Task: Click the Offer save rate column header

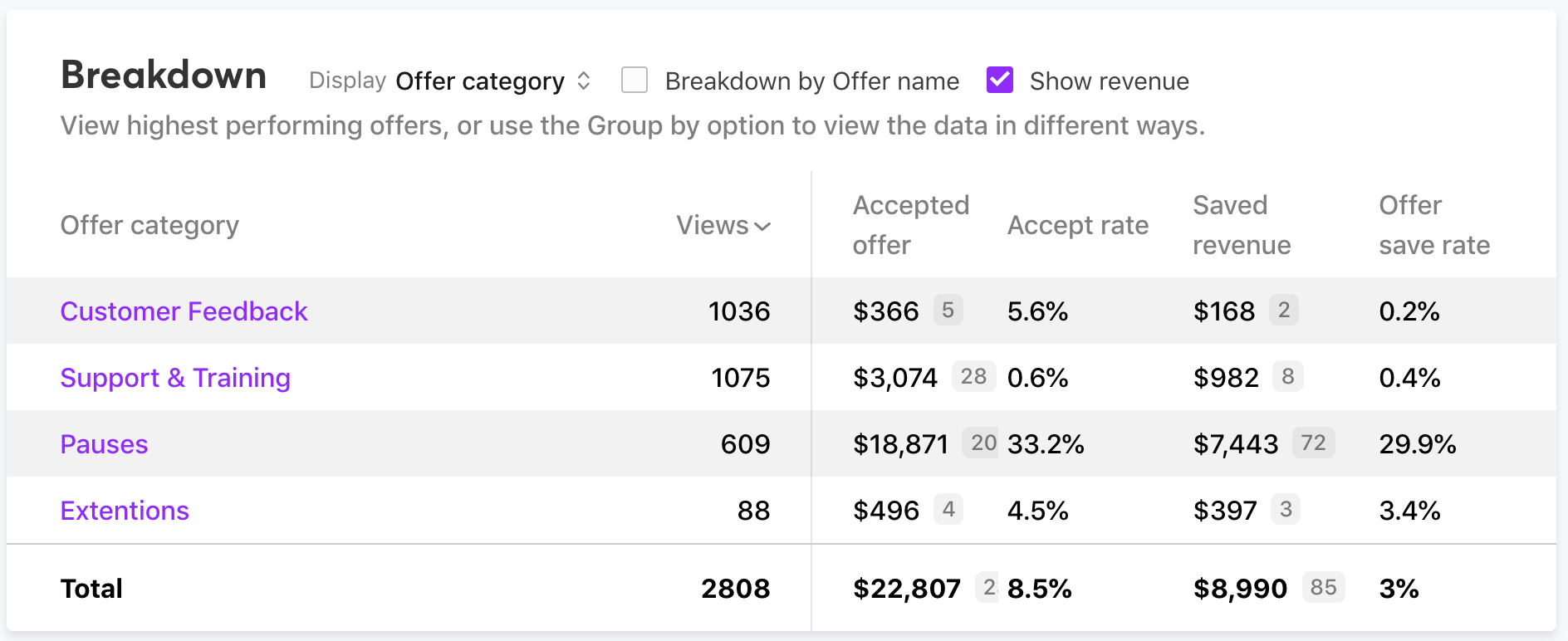Action: click(x=1433, y=225)
